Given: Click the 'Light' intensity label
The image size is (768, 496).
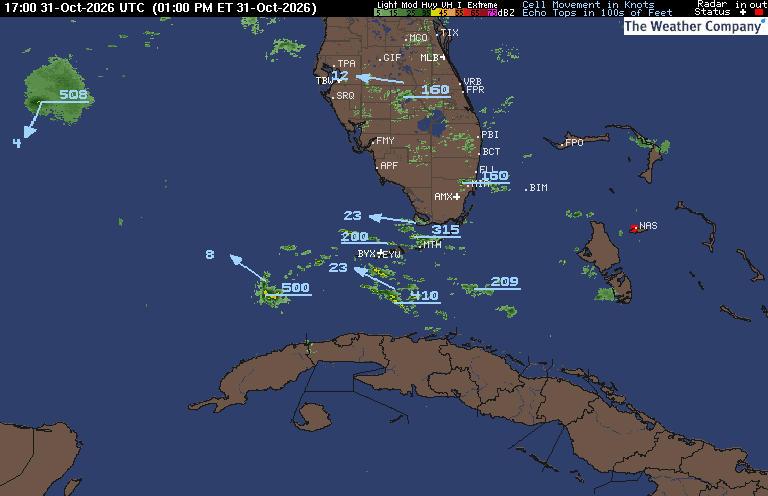Looking at the screenshot, I should point(387,4).
